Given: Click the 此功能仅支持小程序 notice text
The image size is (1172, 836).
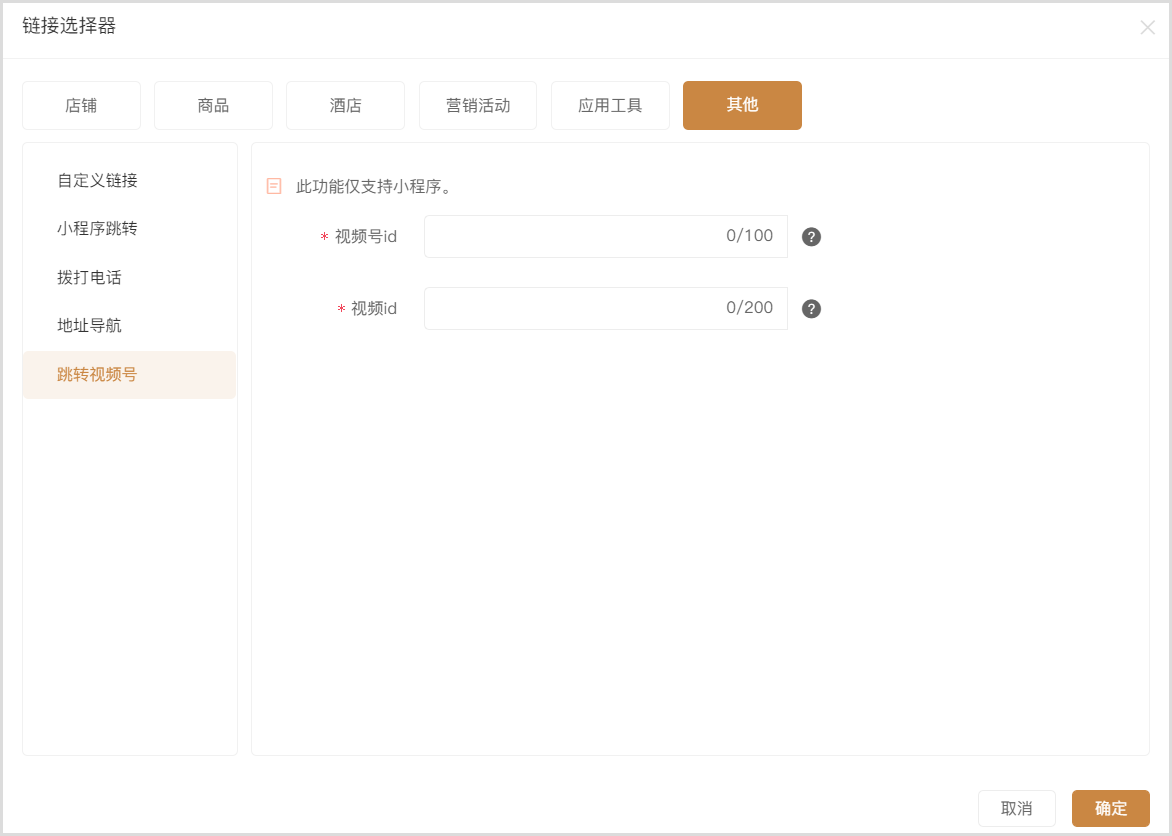Looking at the screenshot, I should point(374,187).
